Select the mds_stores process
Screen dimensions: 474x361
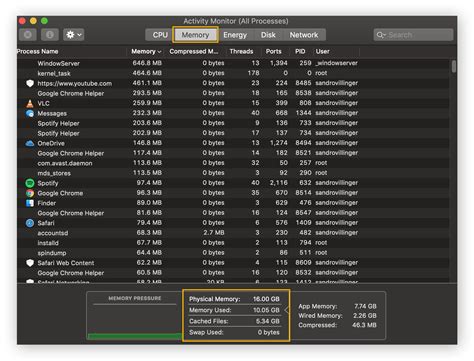pyautogui.click(x=54, y=173)
